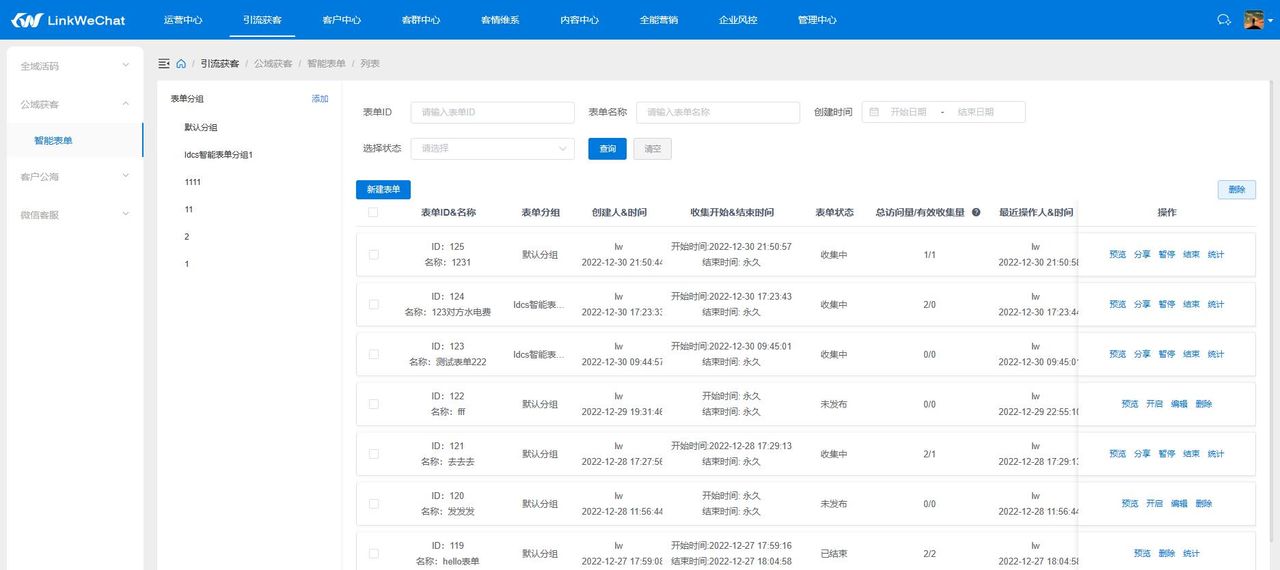This screenshot has height=570, width=1280.
Task: Open 企业风控 in top navigation
Action: coord(738,20)
